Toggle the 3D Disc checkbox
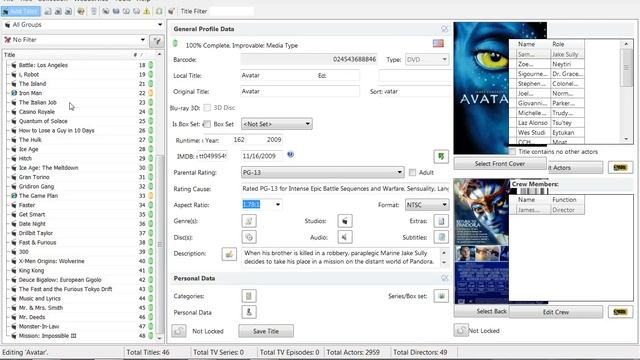The height and width of the screenshot is (360, 640). click(x=207, y=108)
